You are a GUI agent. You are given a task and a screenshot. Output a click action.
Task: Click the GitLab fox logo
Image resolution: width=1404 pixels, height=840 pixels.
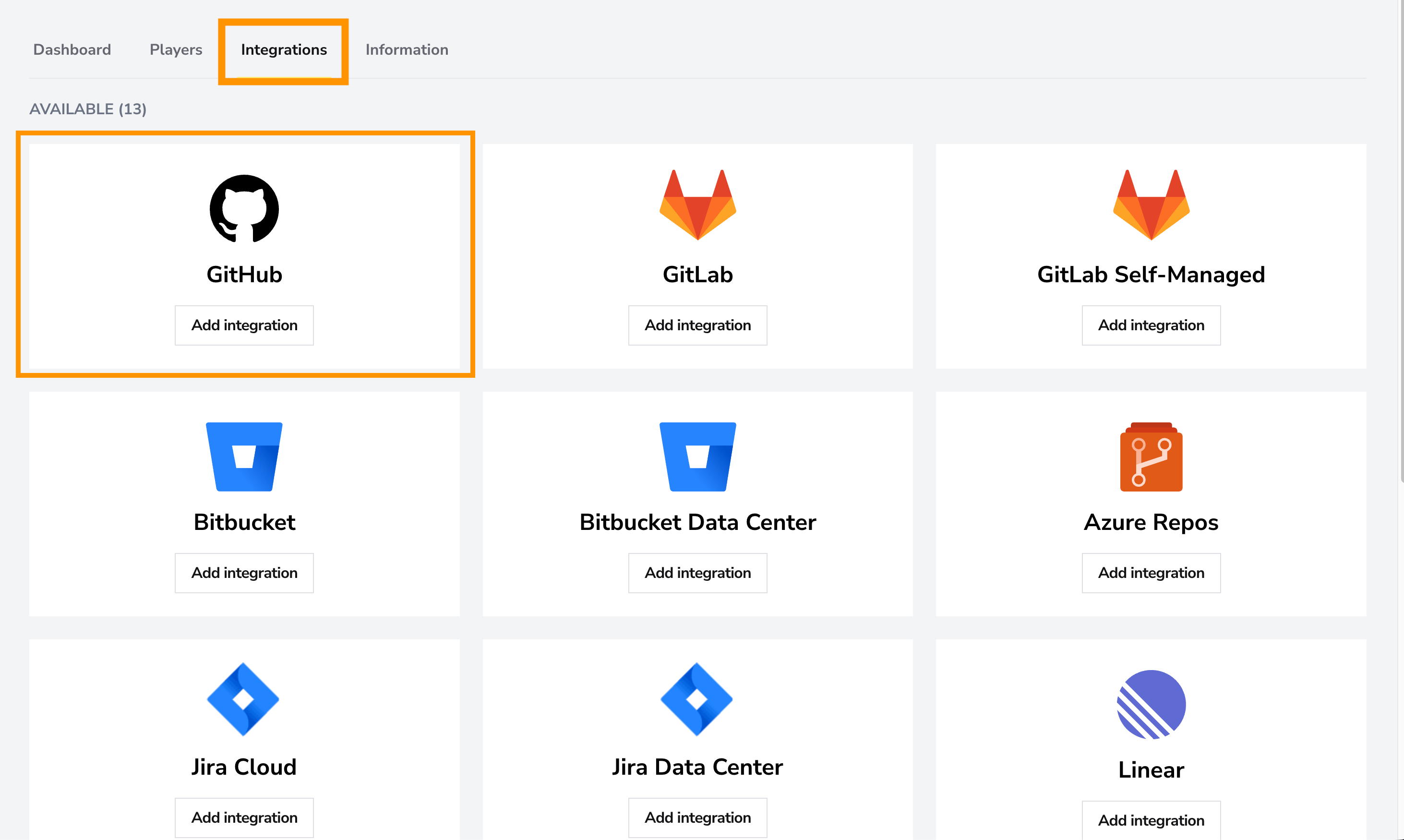coord(698,205)
